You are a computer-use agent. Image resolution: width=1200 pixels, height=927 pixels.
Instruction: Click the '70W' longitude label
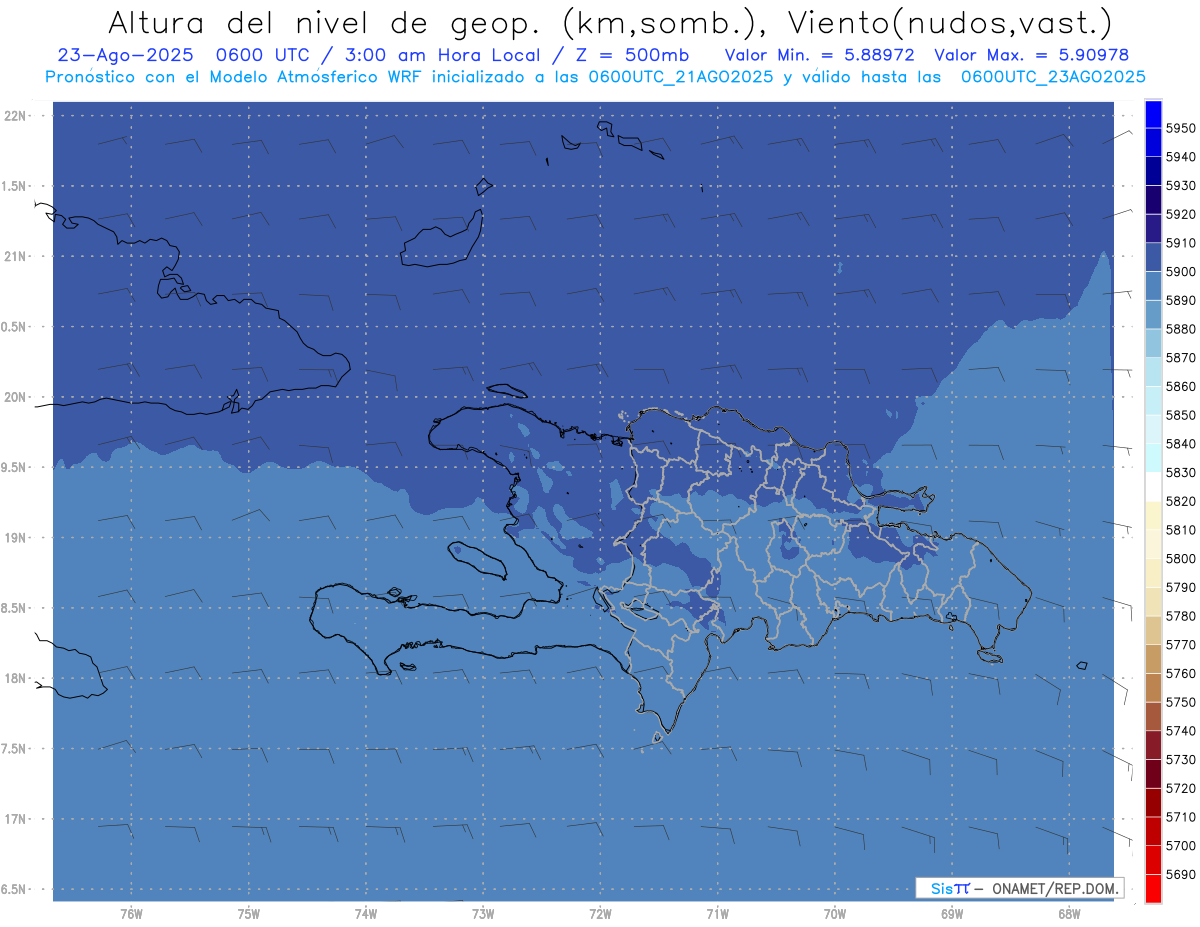pyautogui.click(x=835, y=914)
